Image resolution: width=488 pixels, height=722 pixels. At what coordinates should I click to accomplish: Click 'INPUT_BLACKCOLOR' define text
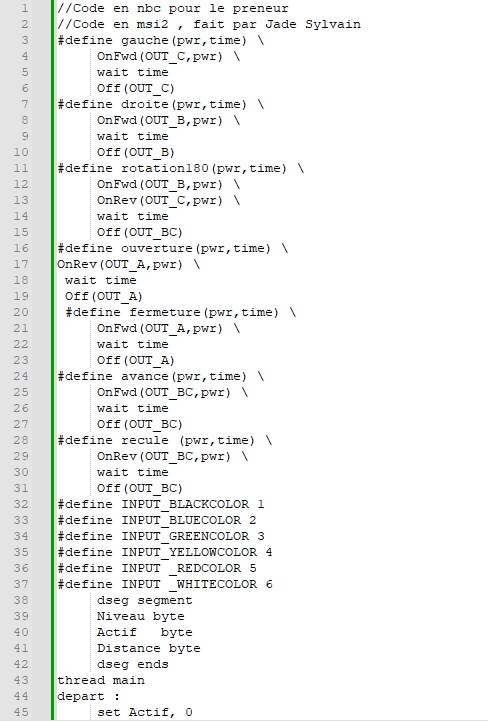click(x=185, y=505)
